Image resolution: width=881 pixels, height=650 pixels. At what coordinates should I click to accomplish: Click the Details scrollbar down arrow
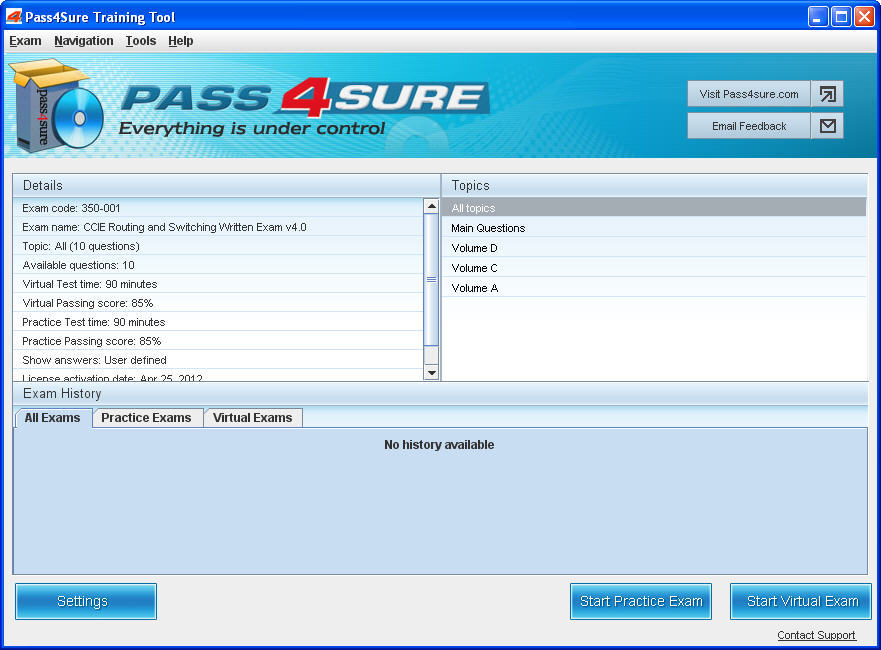coord(432,372)
